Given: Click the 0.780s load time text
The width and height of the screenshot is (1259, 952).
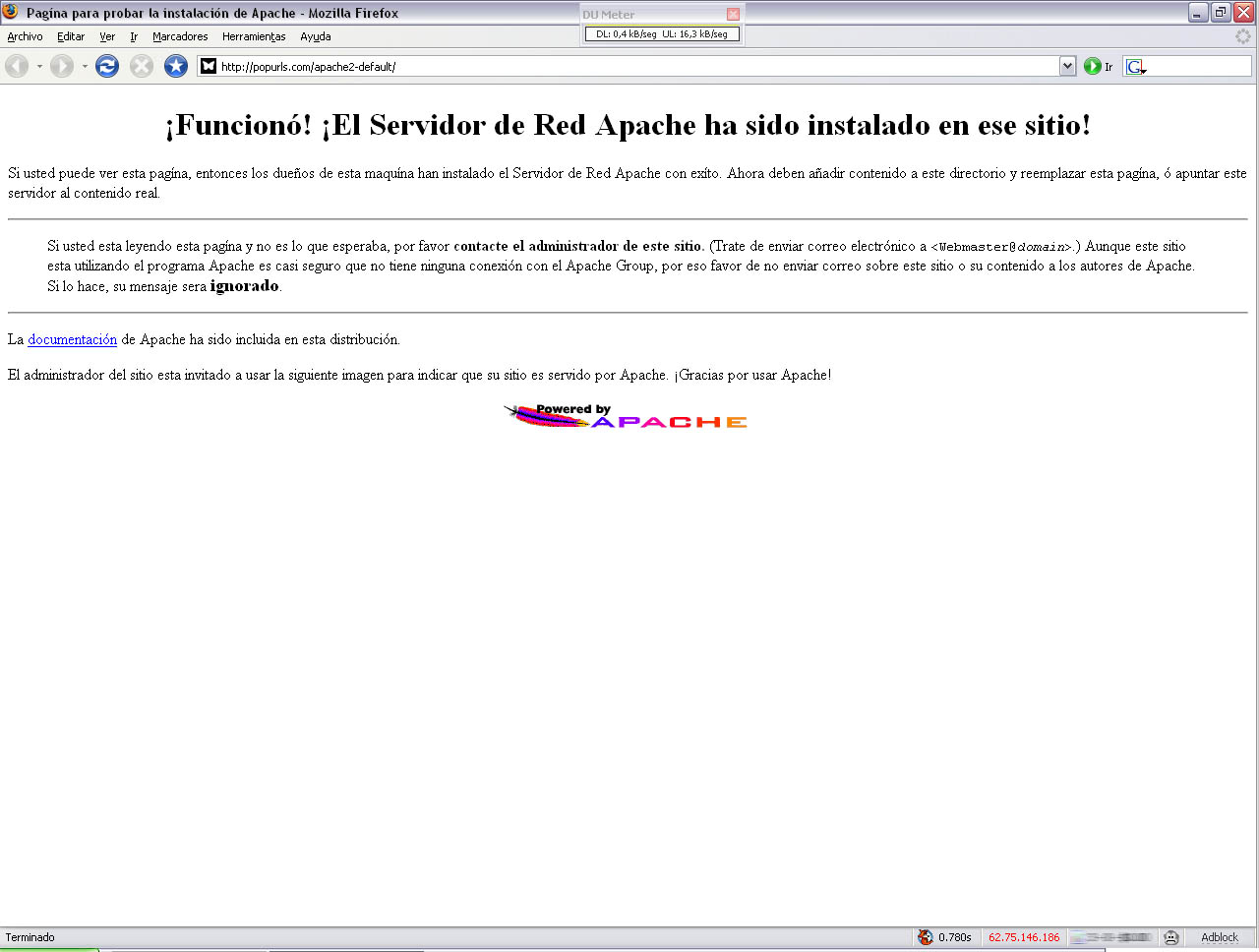Looking at the screenshot, I should coord(955,937).
